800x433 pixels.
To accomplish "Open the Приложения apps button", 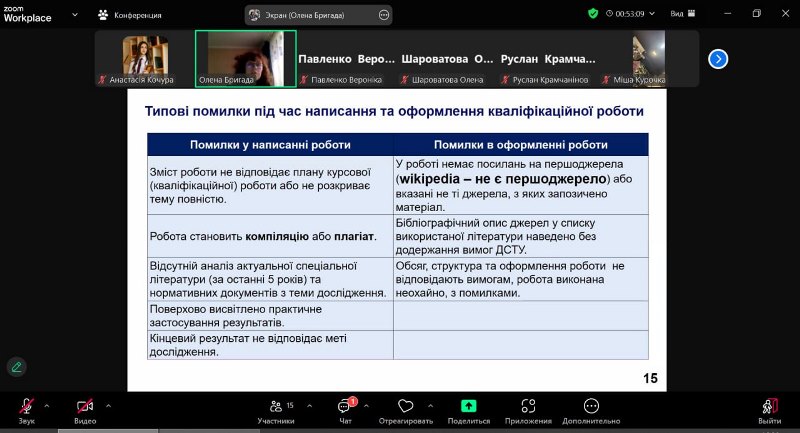I will pyautogui.click(x=528, y=411).
